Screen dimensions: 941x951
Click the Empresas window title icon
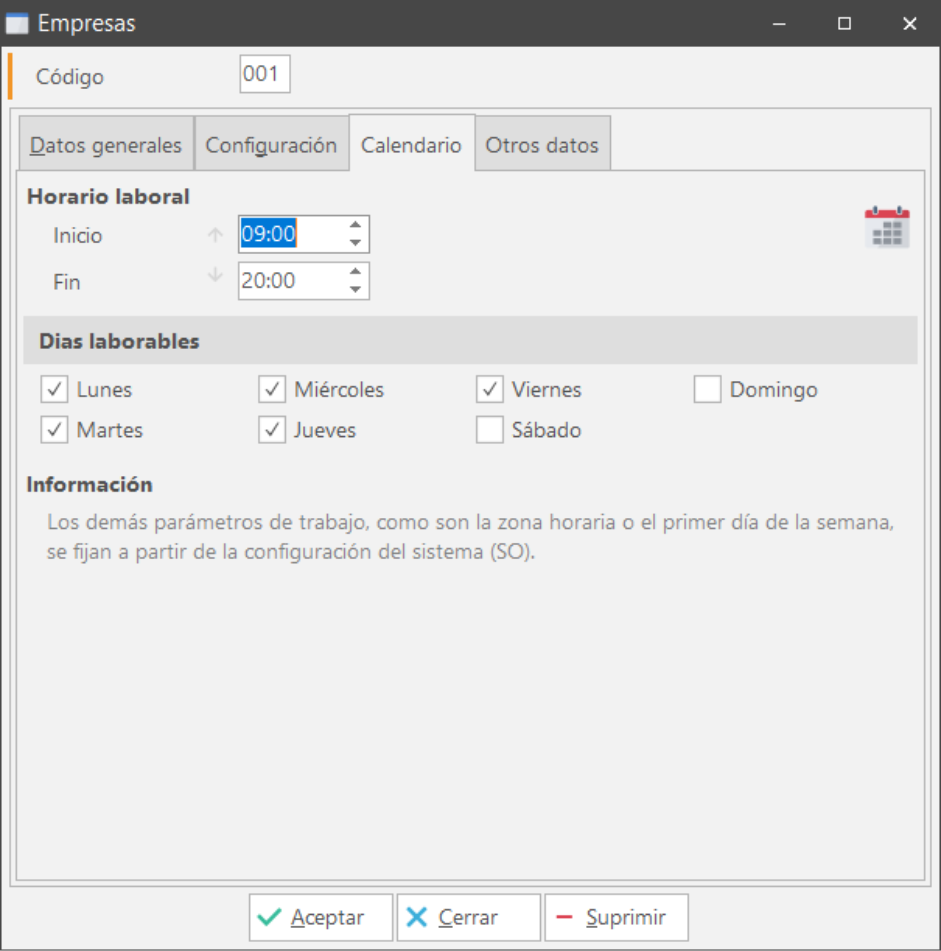17,23
